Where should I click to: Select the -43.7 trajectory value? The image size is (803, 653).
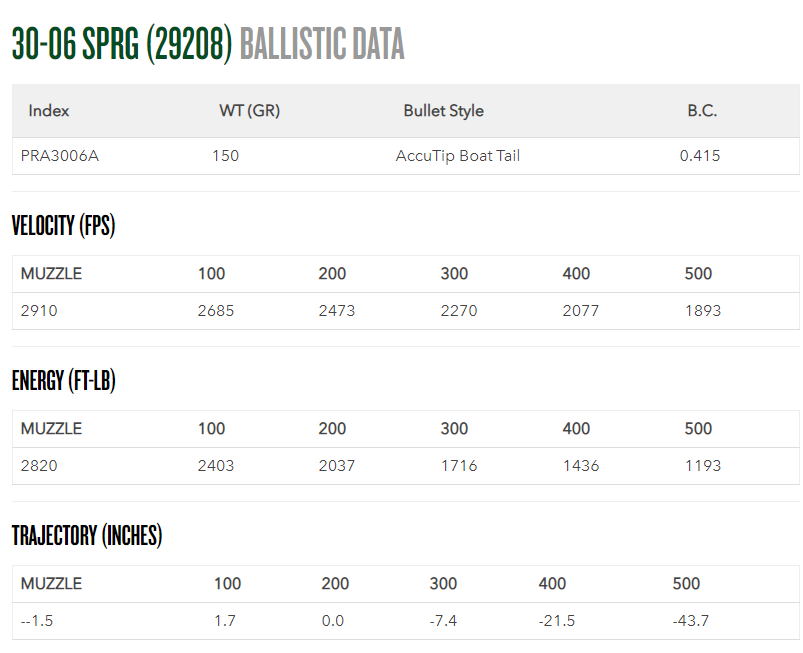pyautogui.click(x=691, y=621)
